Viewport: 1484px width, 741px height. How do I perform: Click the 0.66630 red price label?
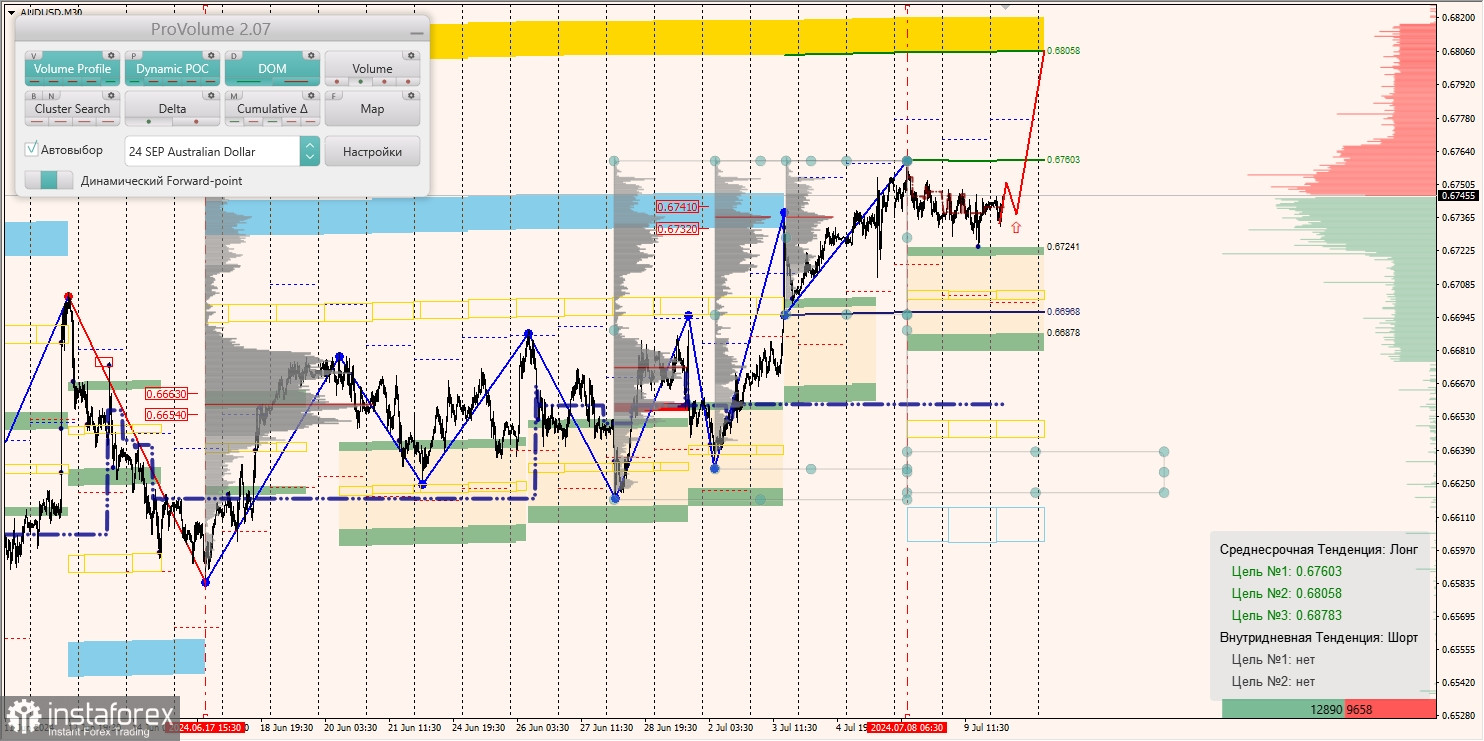tap(166, 394)
